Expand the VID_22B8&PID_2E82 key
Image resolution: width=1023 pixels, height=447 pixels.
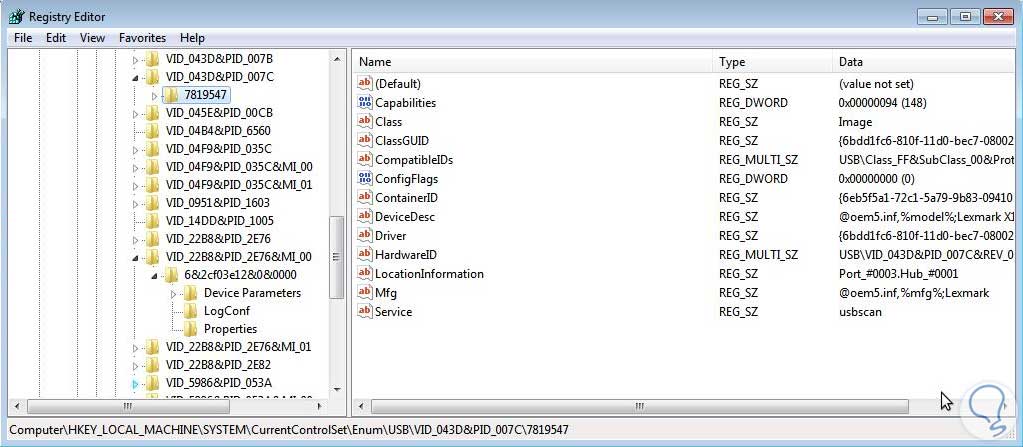click(x=136, y=365)
